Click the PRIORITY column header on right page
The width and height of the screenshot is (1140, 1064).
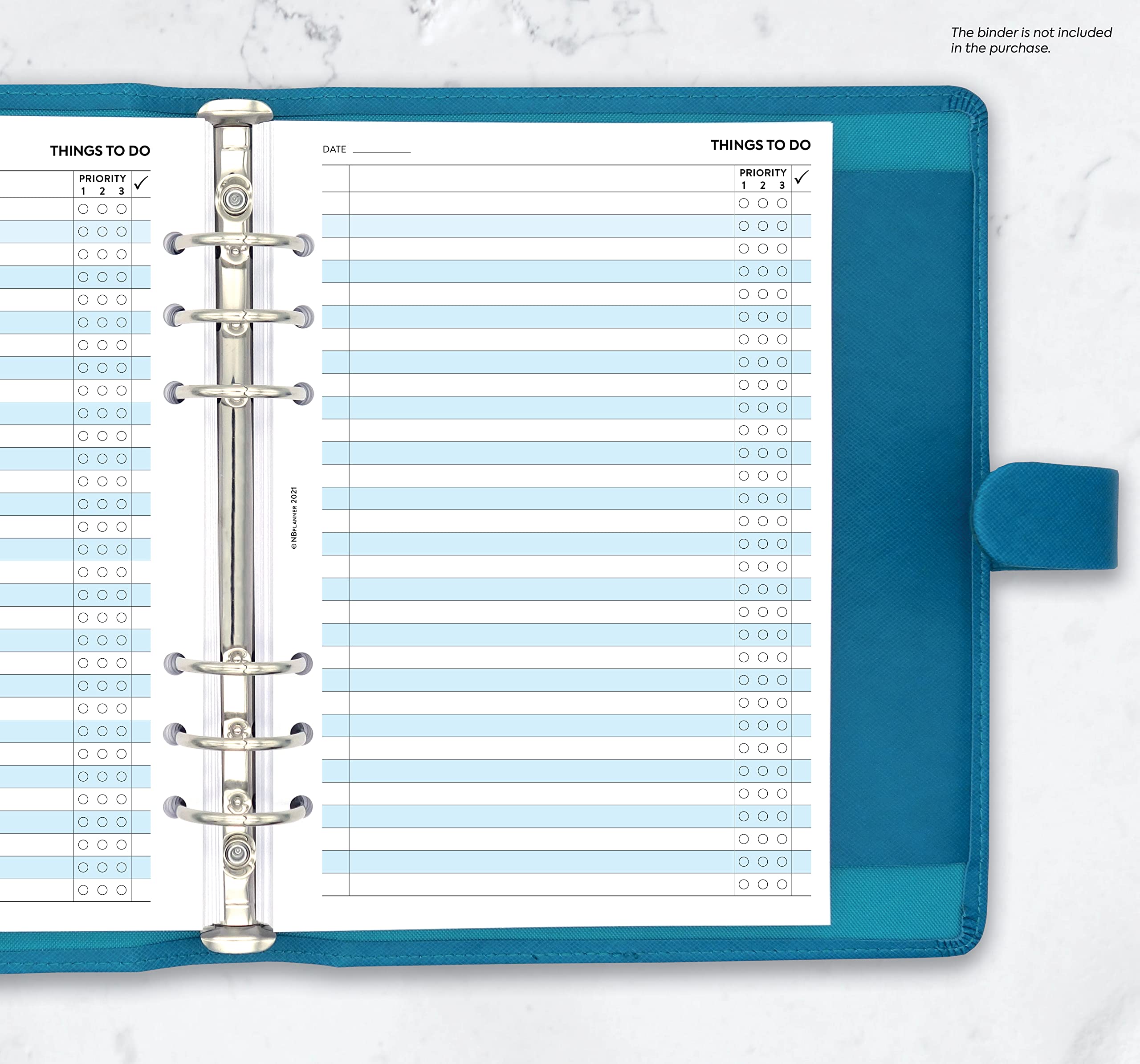click(x=763, y=173)
